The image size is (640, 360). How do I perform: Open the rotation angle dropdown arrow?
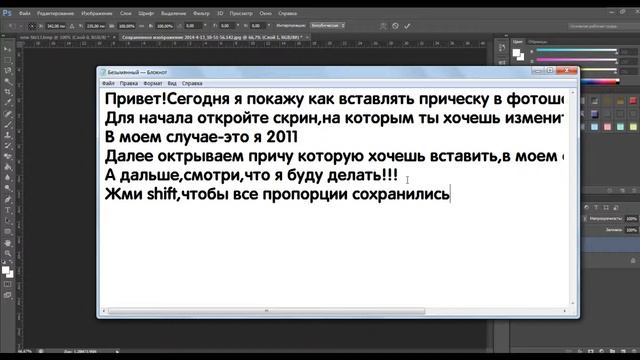205,25
